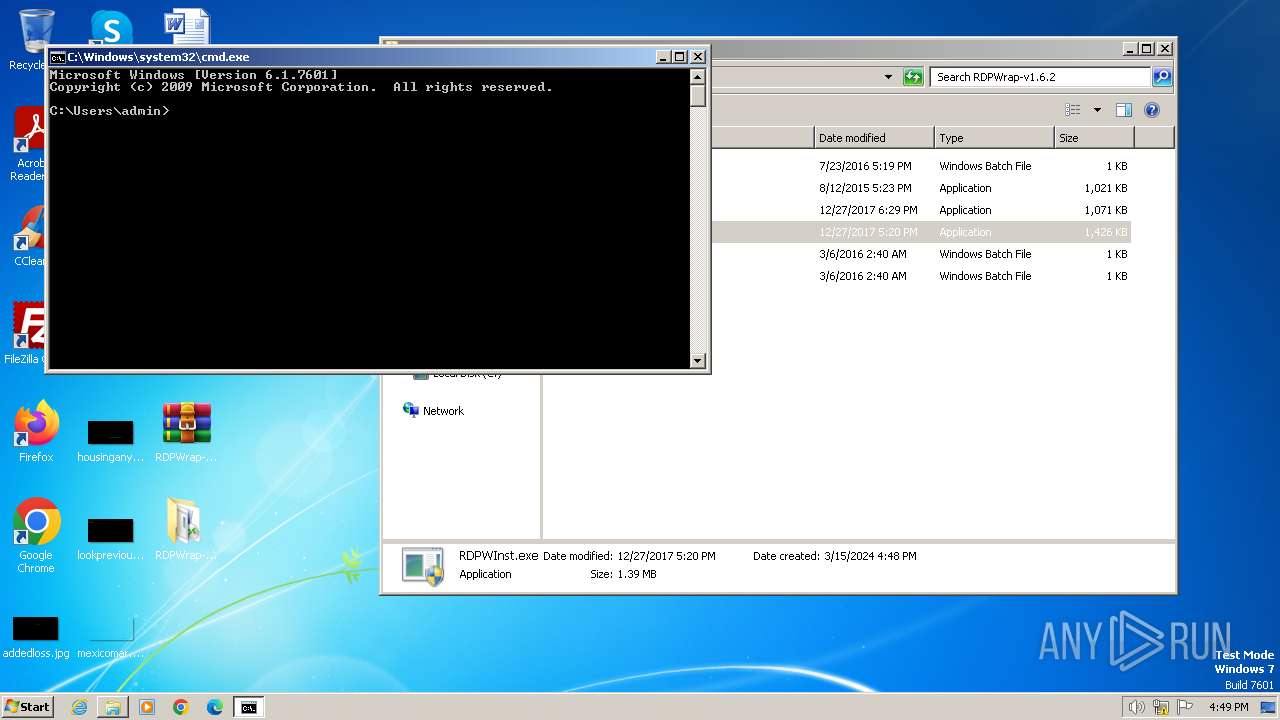Launch Skype from the desktop

pyautogui.click(x=111, y=28)
